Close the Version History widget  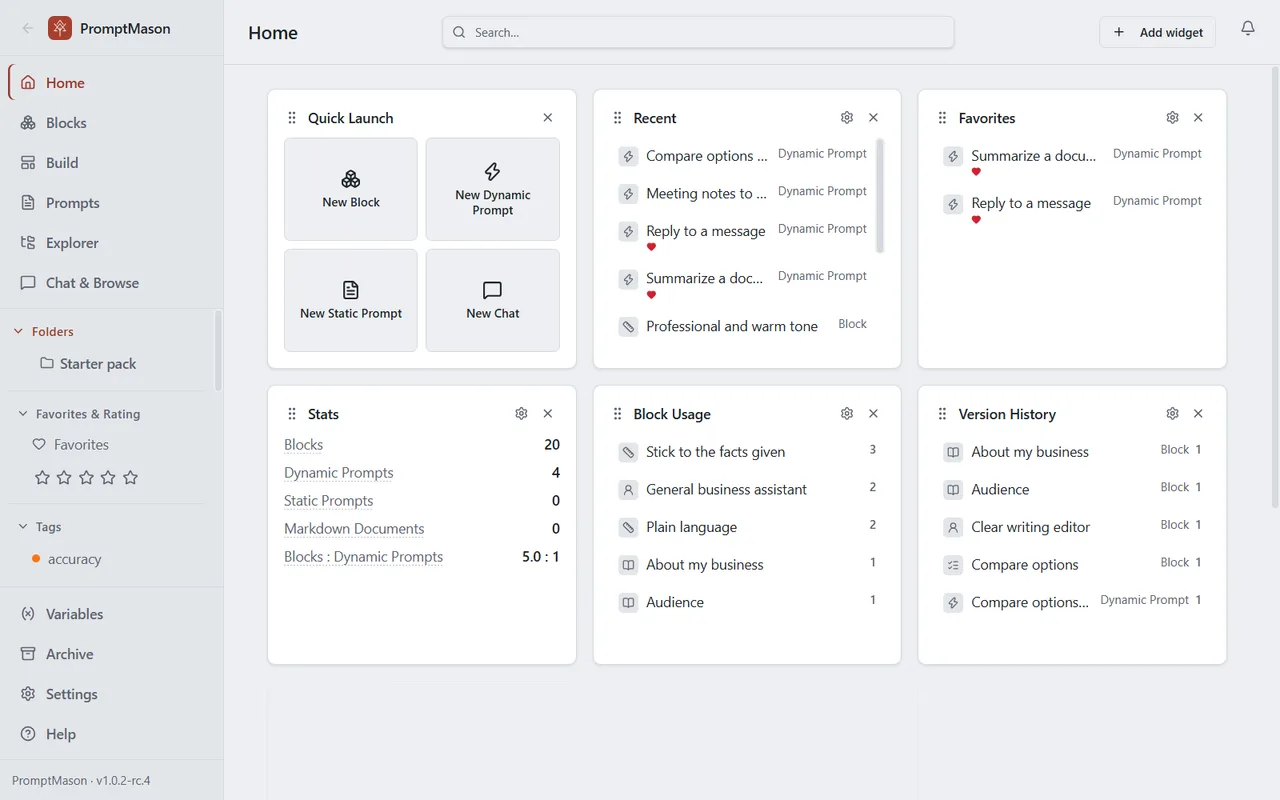click(x=1199, y=414)
